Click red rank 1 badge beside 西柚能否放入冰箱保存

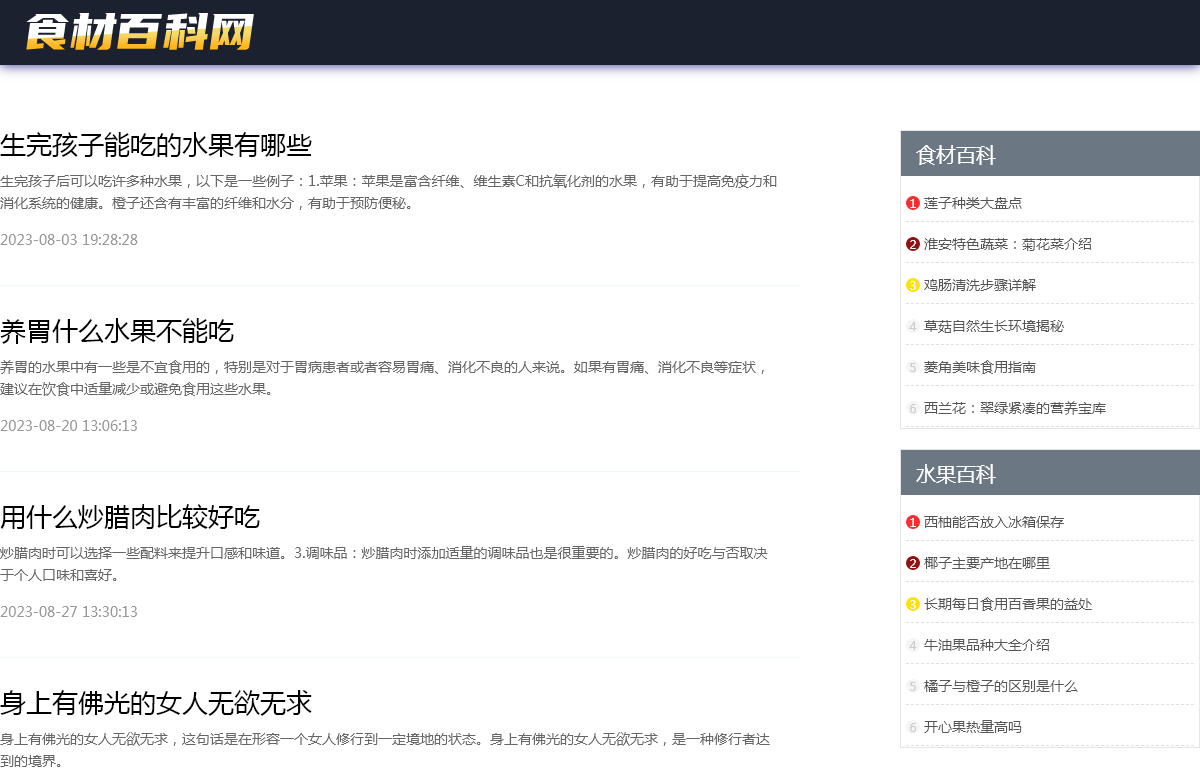coord(912,522)
